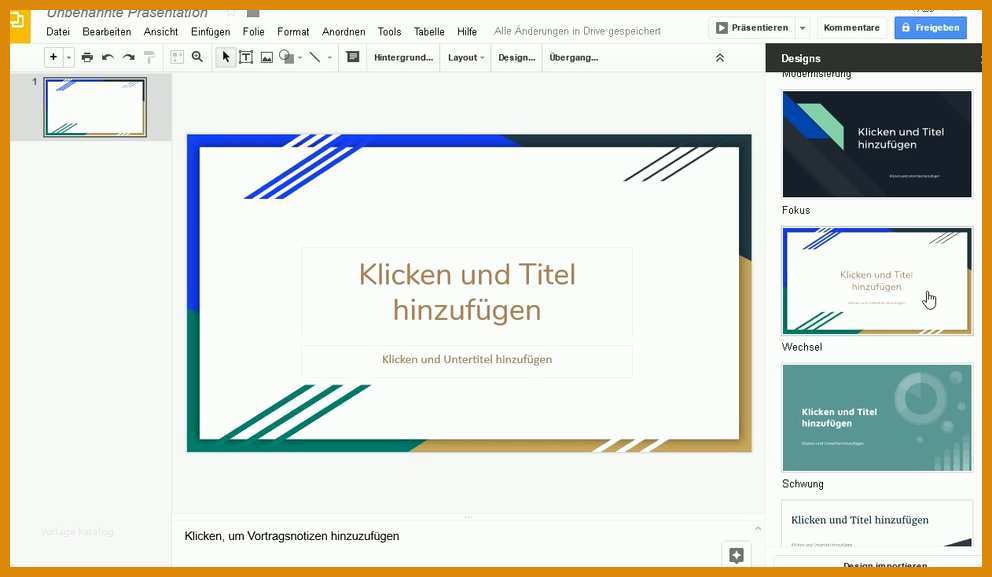Select the zoom magnifier tool
The height and width of the screenshot is (577, 992).
point(197,57)
